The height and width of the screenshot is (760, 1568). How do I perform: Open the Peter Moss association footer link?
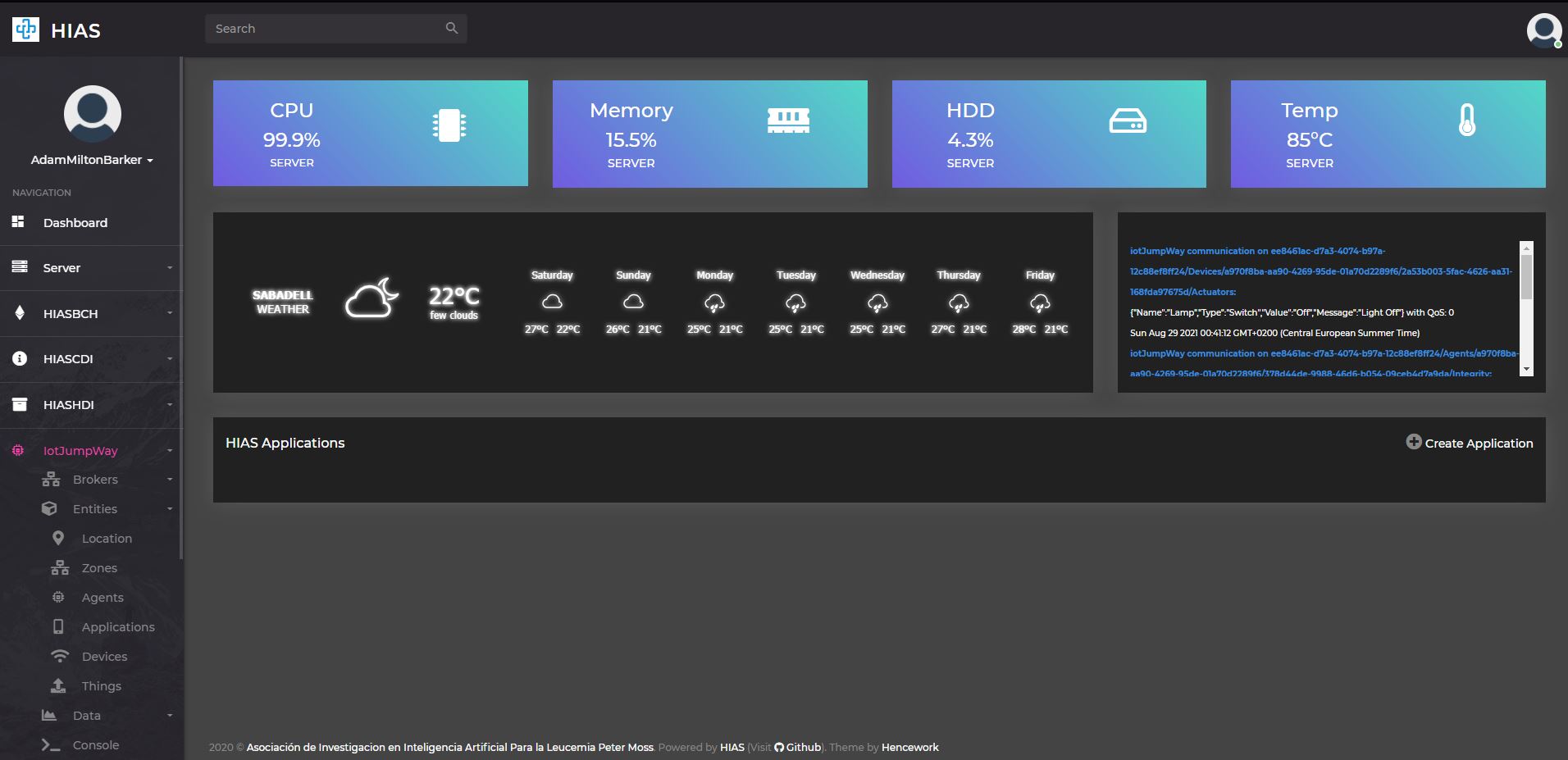coord(449,747)
